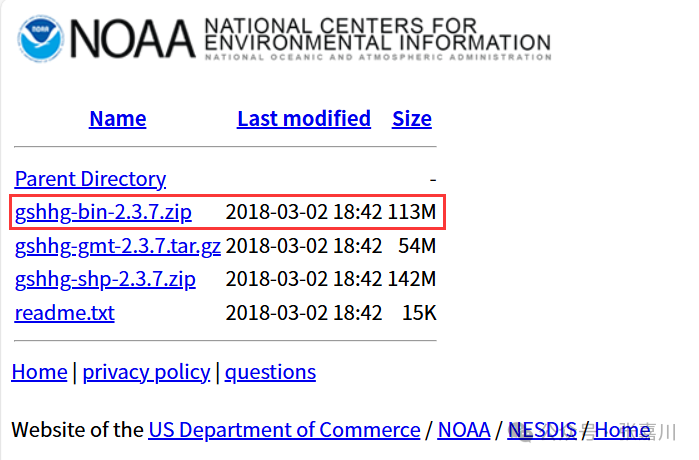Go up to Parent Directory
The width and height of the screenshot is (699, 460).
pos(90,179)
